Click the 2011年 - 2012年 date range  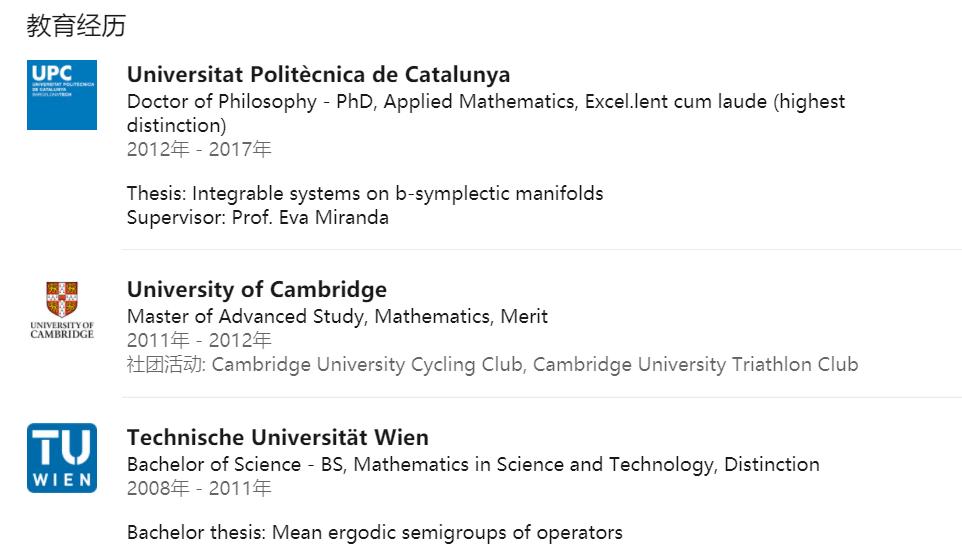pyautogui.click(x=199, y=340)
